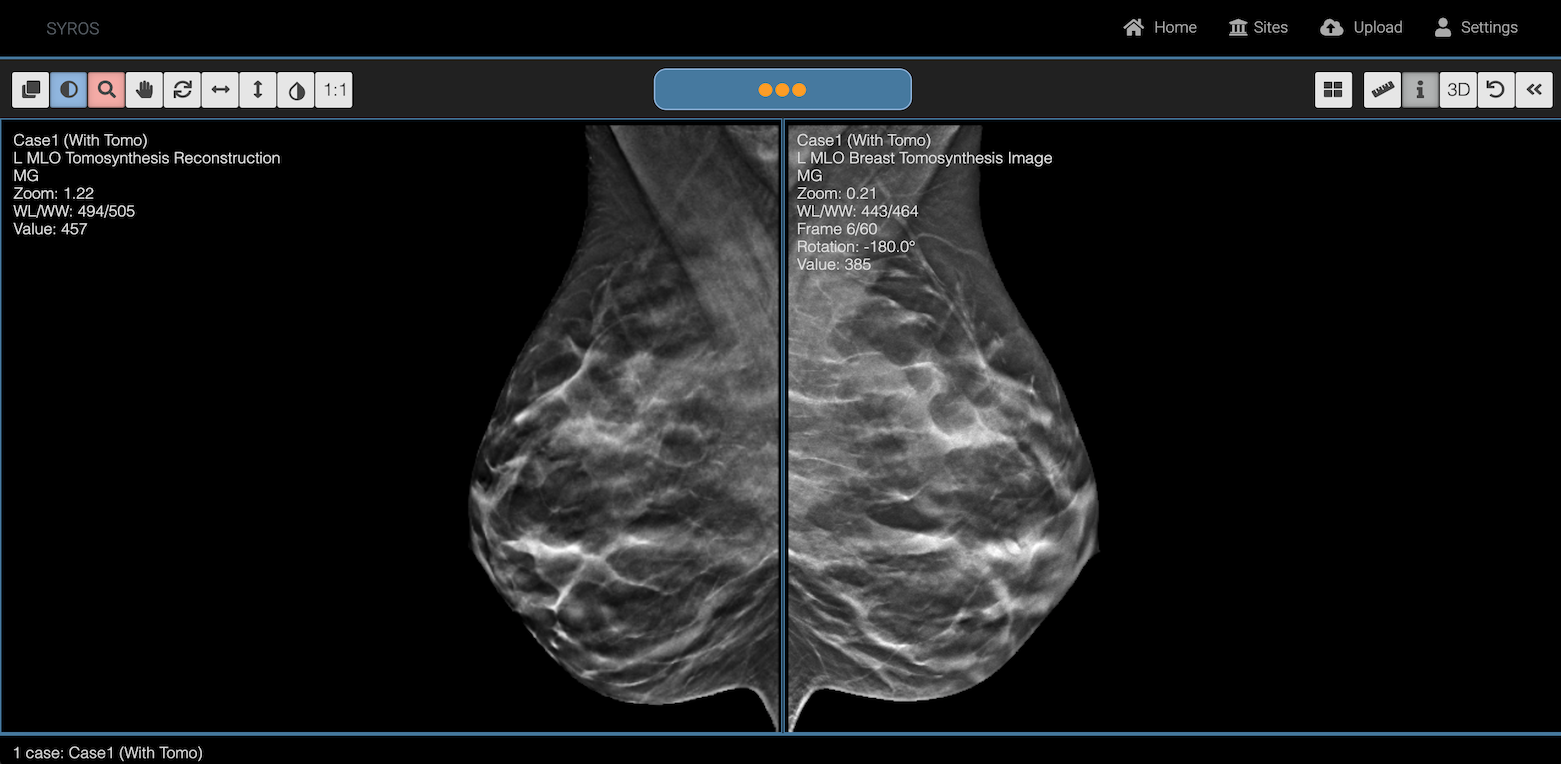The image size is (1561, 764).
Task: Open the Upload page
Action: click(x=1361, y=27)
